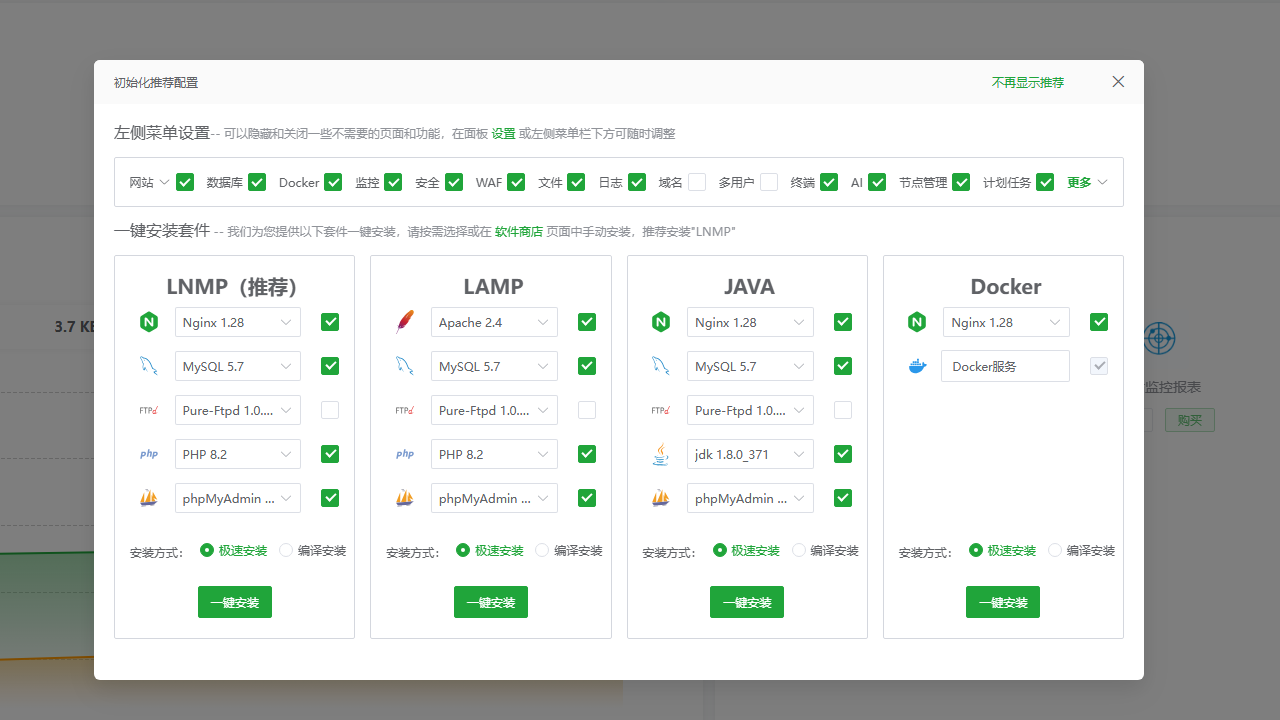The height and width of the screenshot is (720, 1280).
Task: Click the phpMyAdmin sailboat icon in LAMP panel
Action: click(x=405, y=498)
